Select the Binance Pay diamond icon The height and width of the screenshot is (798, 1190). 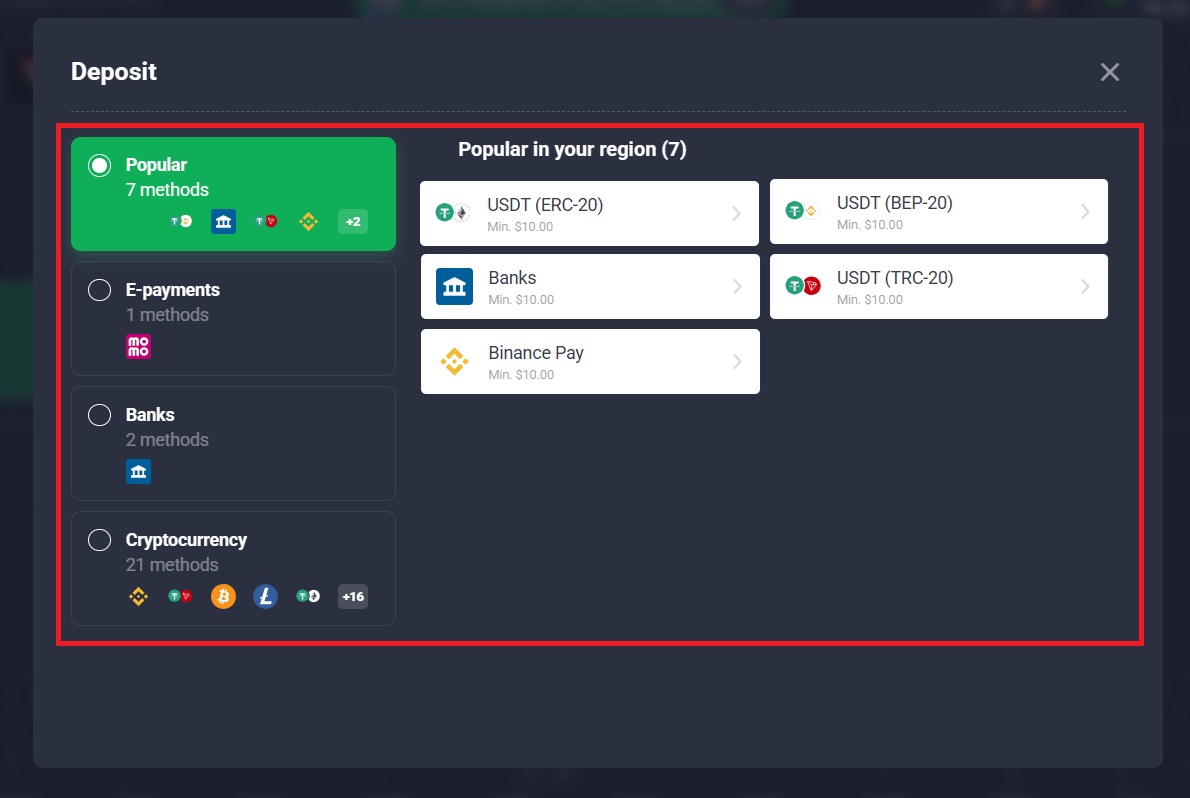(x=455, y=361)
